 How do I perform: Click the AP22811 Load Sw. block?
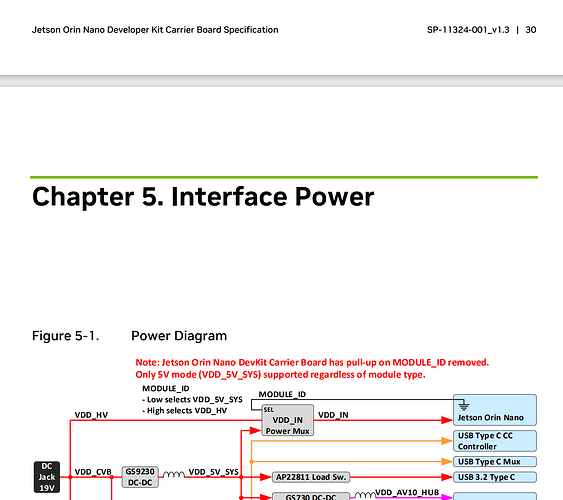coord(311,477)
